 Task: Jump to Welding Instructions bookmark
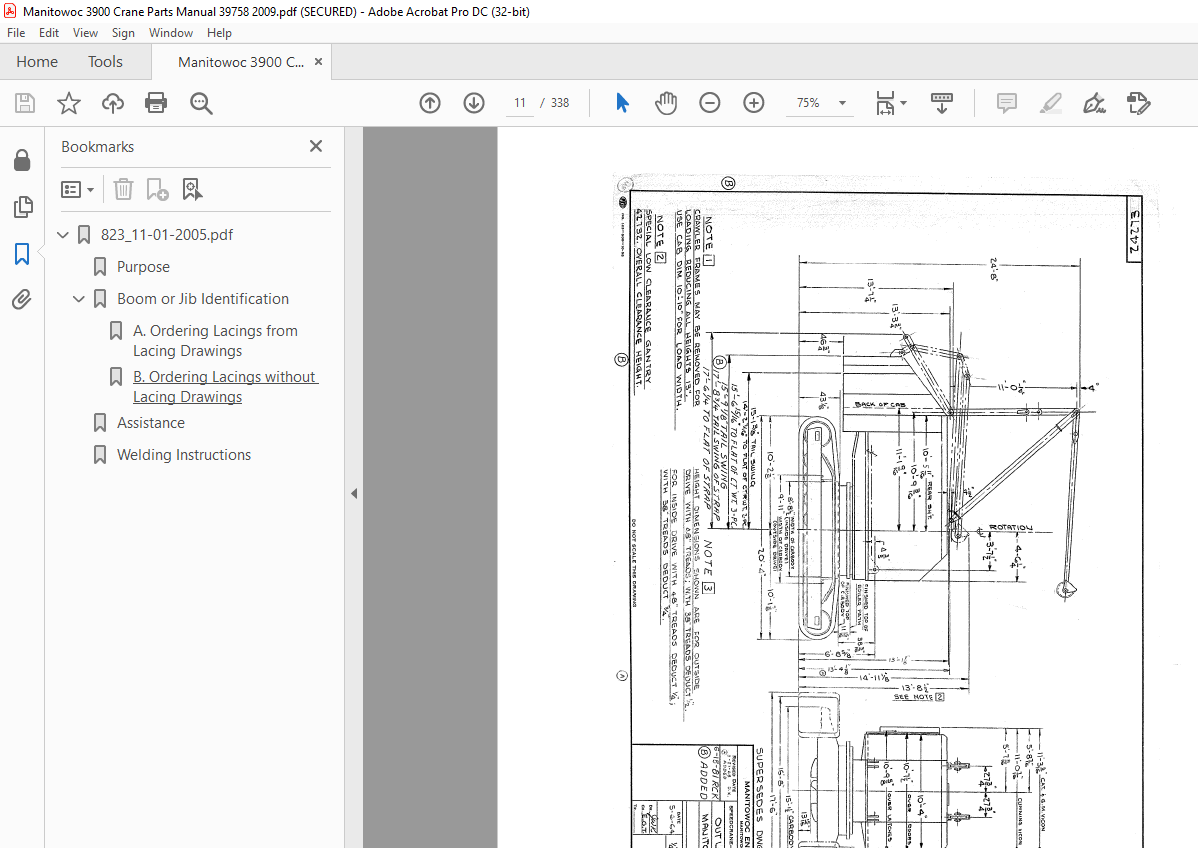click(183, 455)
